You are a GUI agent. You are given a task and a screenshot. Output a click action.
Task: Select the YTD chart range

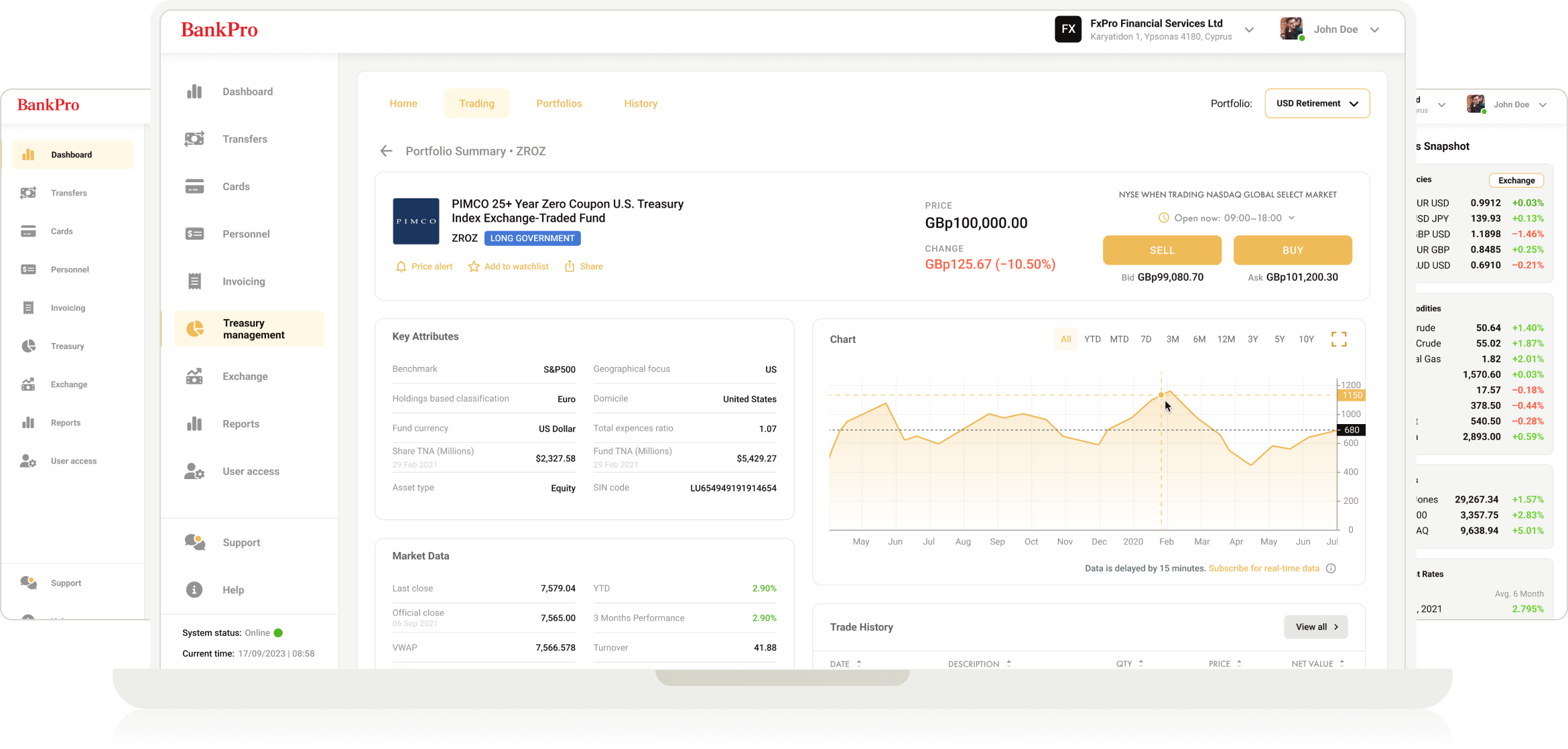pos(1092,339)
